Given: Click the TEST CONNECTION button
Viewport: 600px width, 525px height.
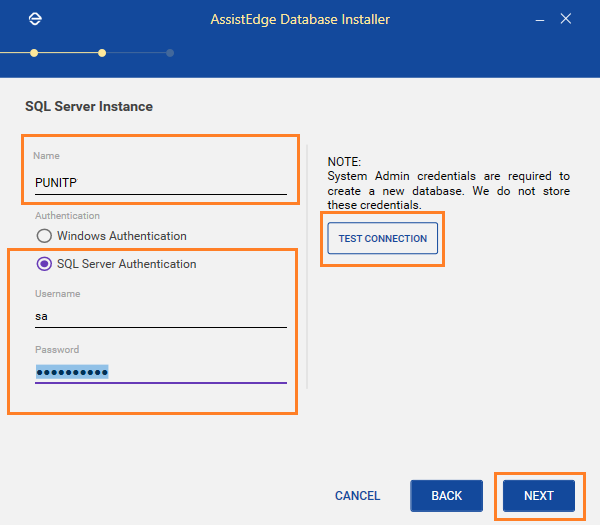Looking at the screenshot, I should (383, 238).
